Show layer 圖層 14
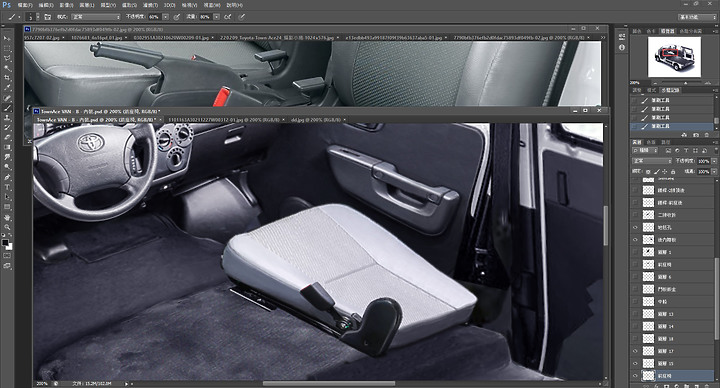This screenshot has height=388, width=720. click(636, 326)
